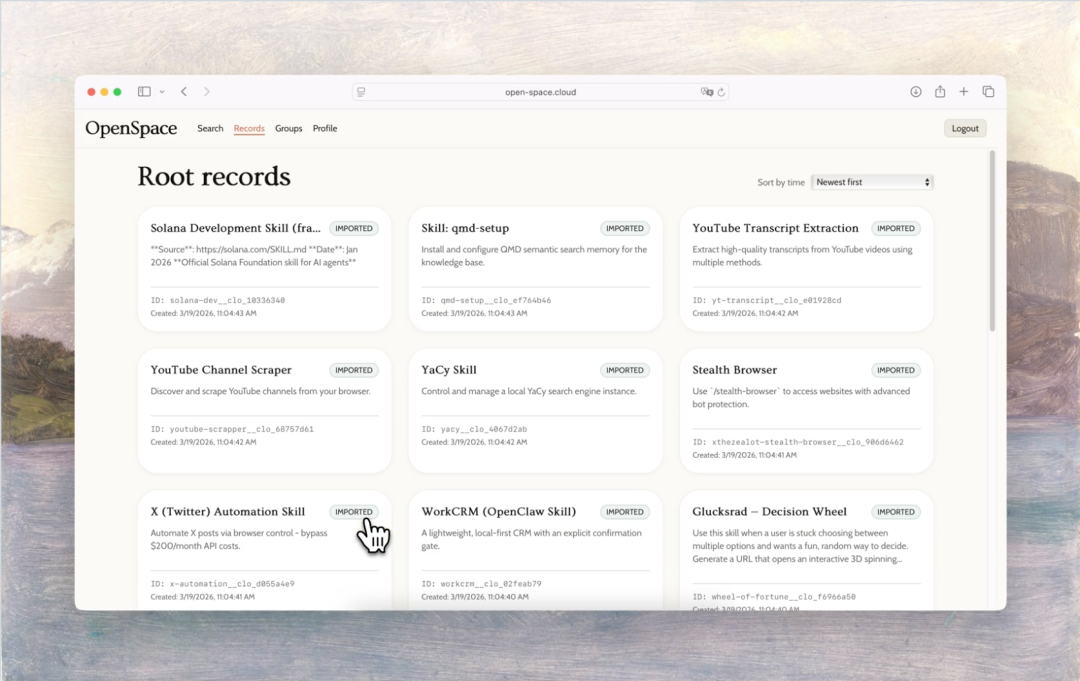Click Stealth Browser description text
The height and width of the screenshot is (681, 1080).
(x=801, y=397)
